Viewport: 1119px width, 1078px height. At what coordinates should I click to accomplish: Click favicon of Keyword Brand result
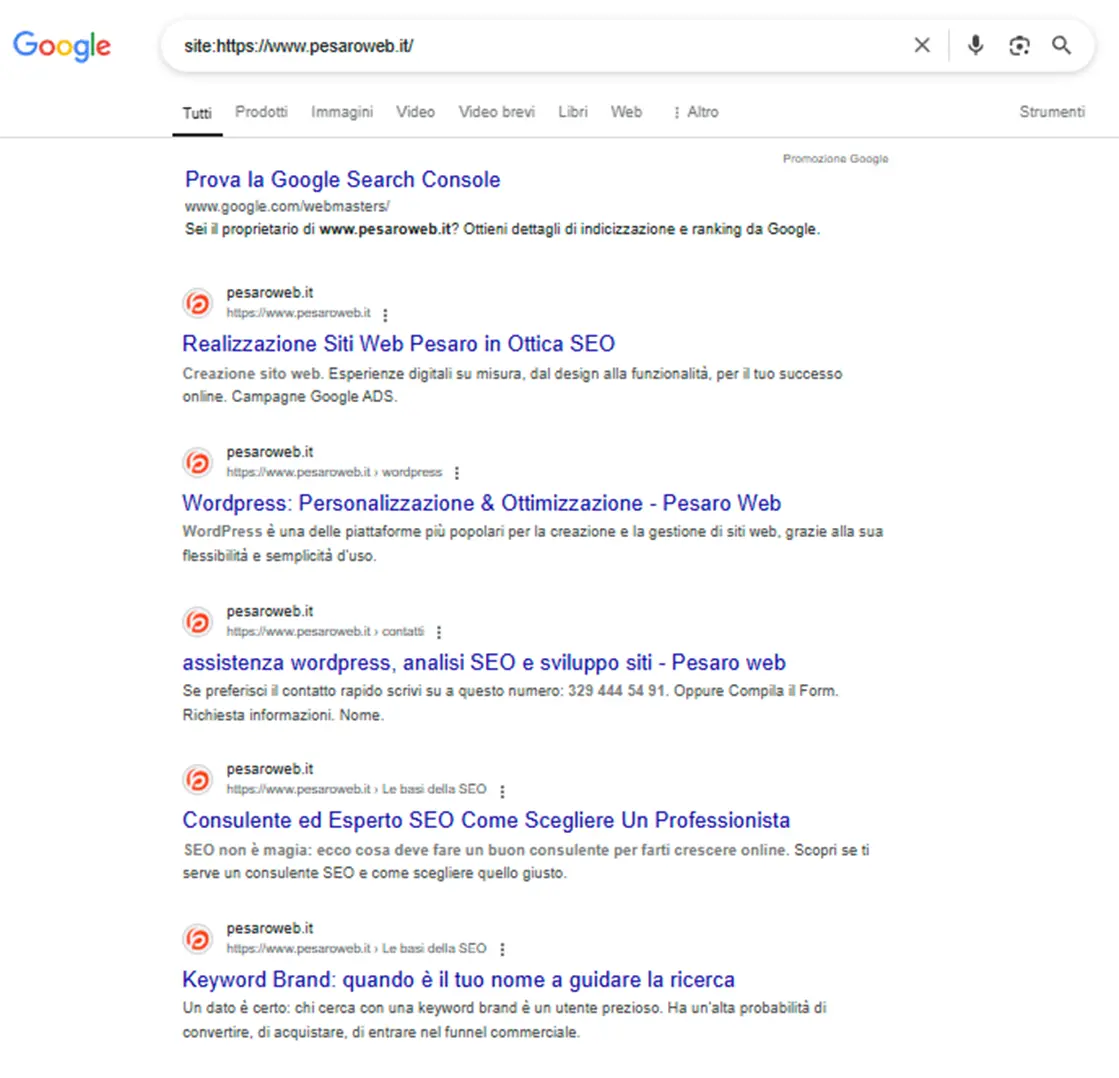coord(198,938)
